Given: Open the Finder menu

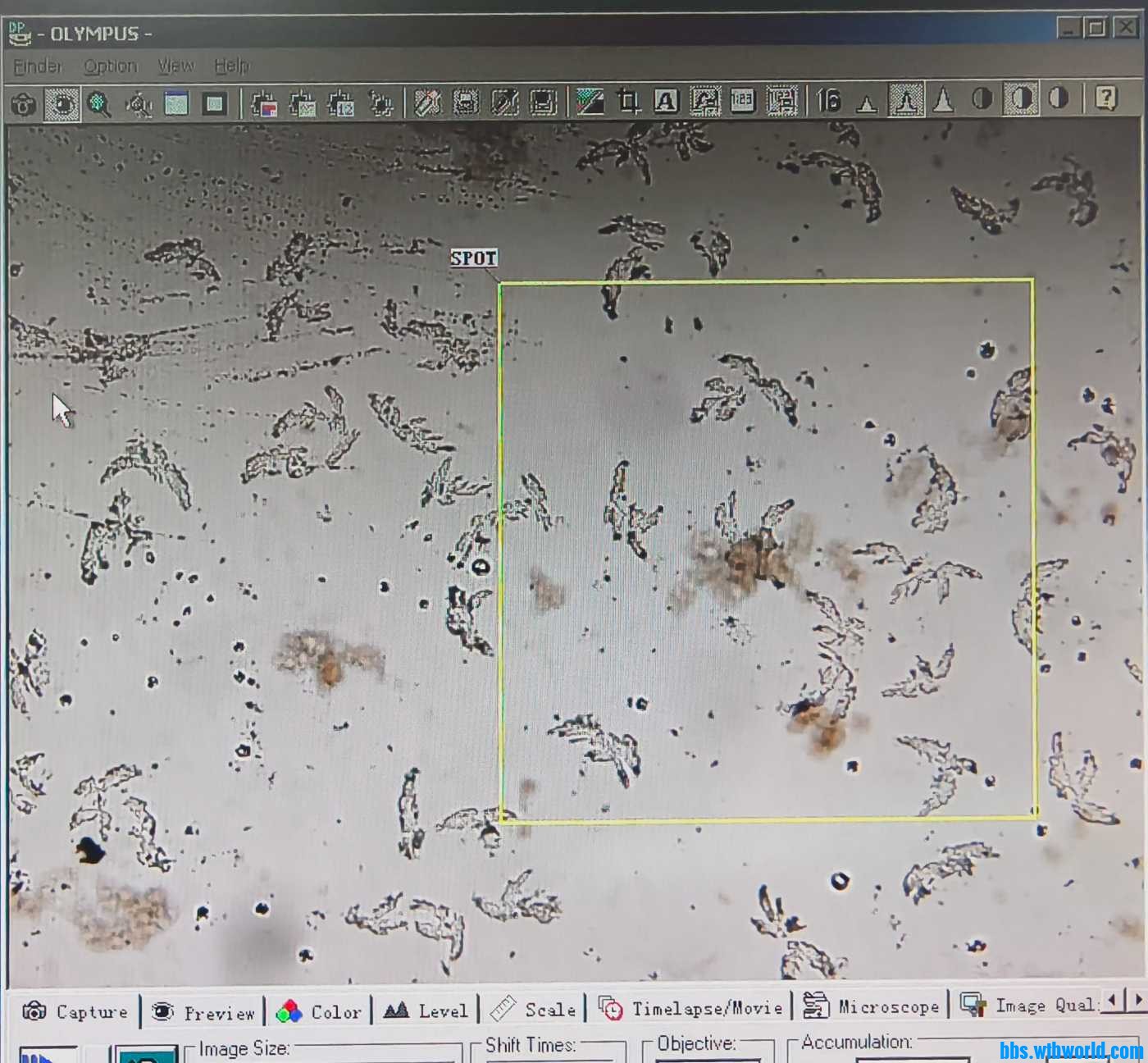Looking at the screenshot, I should (x=38, y=66).
